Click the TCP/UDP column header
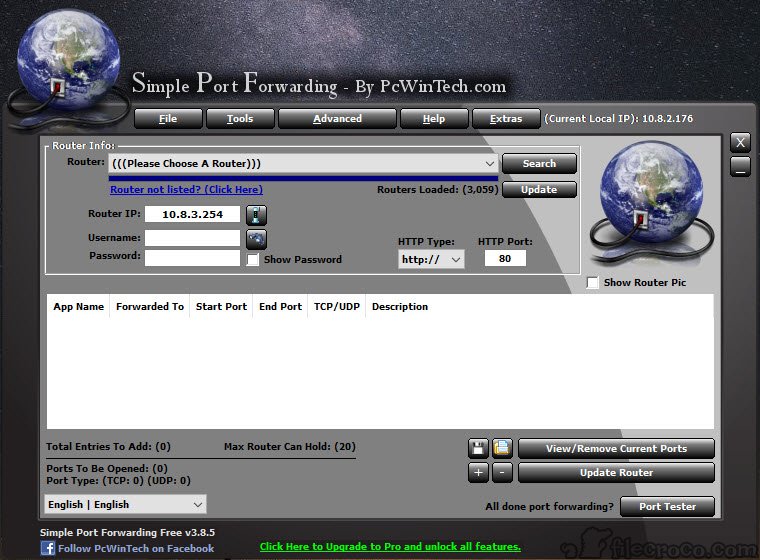Image resolution: width=760 pixels, height=560 pixels. tap(336, 306)
